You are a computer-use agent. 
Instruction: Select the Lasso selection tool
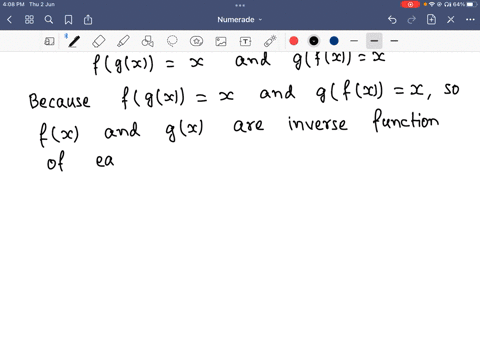pyautogui.click(x=172, y=41)
